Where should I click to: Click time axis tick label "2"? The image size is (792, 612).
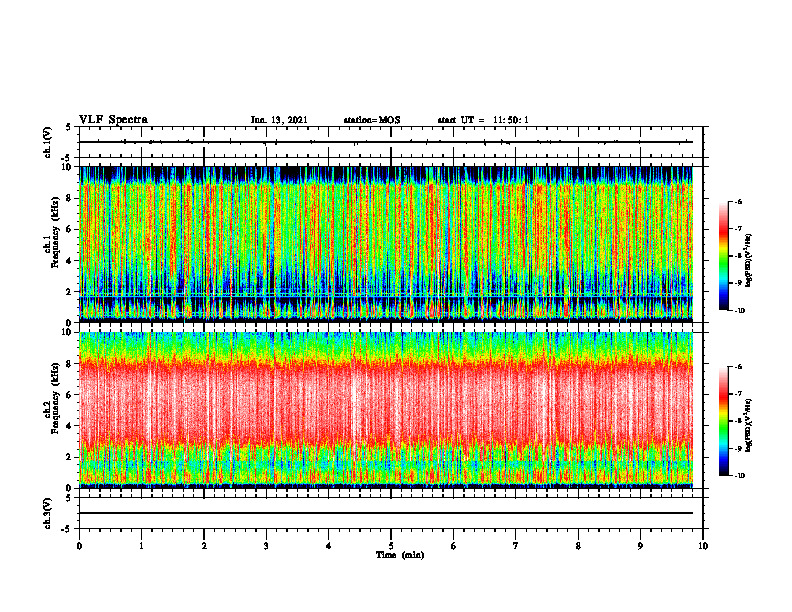pyautogui.click(x=204, y=546)
